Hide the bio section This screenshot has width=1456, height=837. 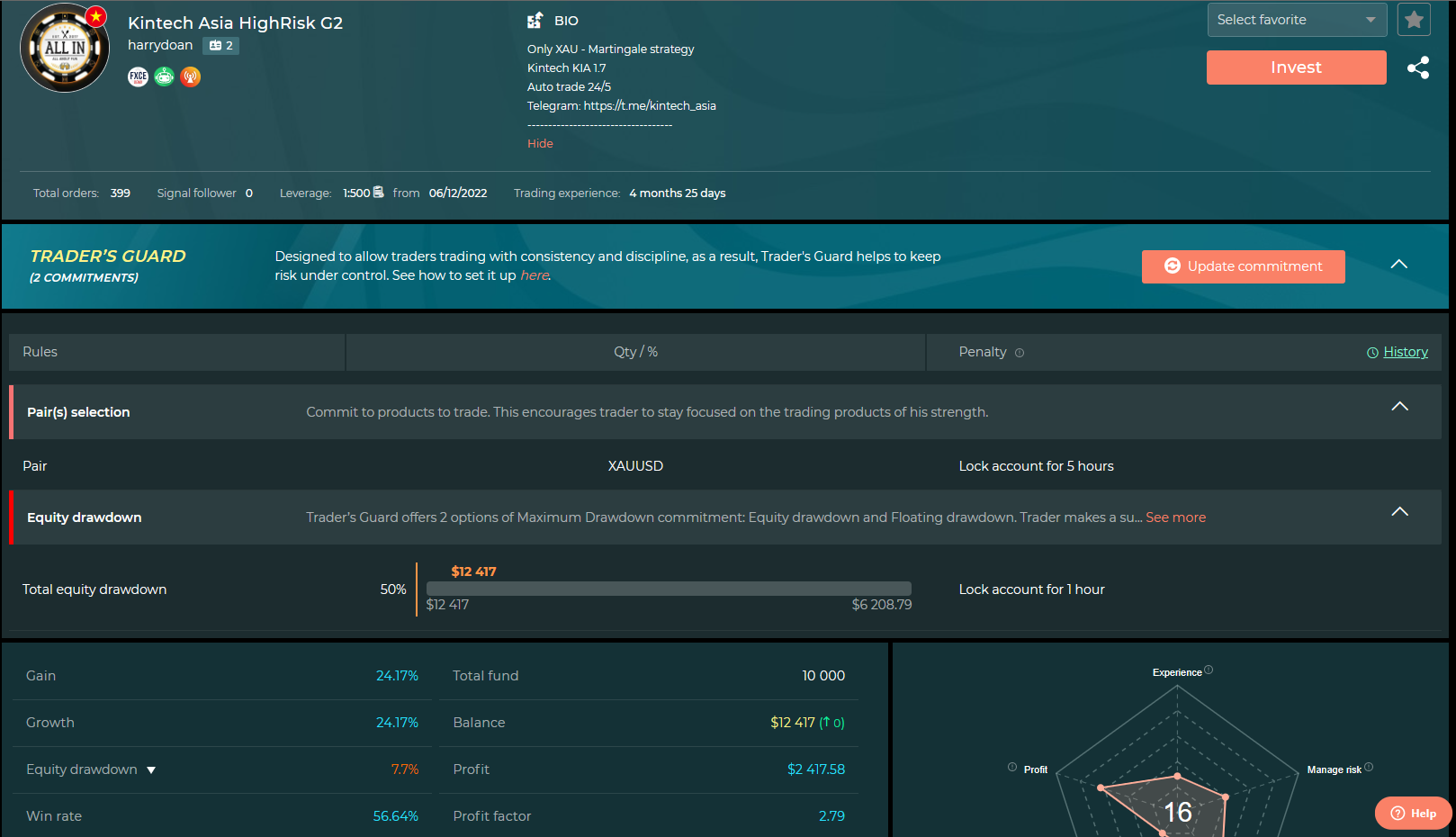[540, 144]
